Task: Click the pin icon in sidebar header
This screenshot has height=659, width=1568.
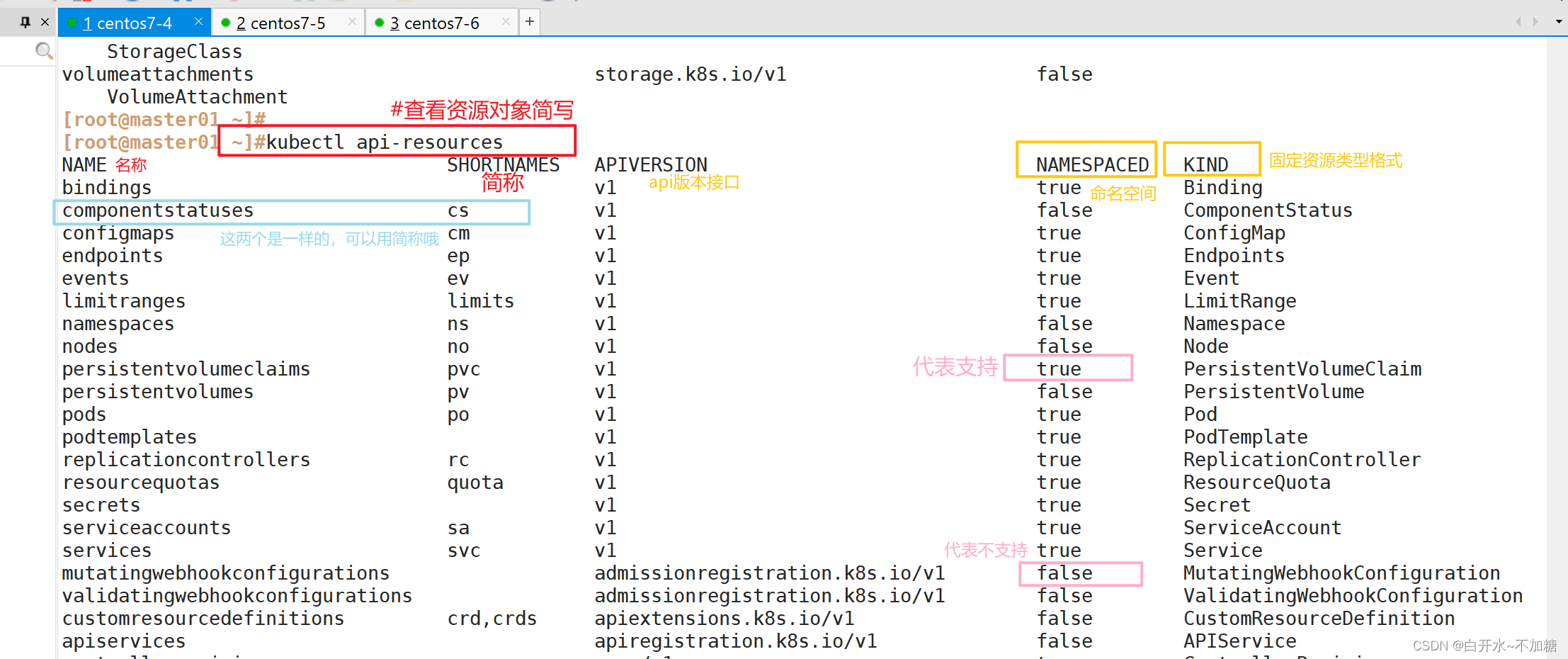Action: pyautogui.click(x=25, y=22)
